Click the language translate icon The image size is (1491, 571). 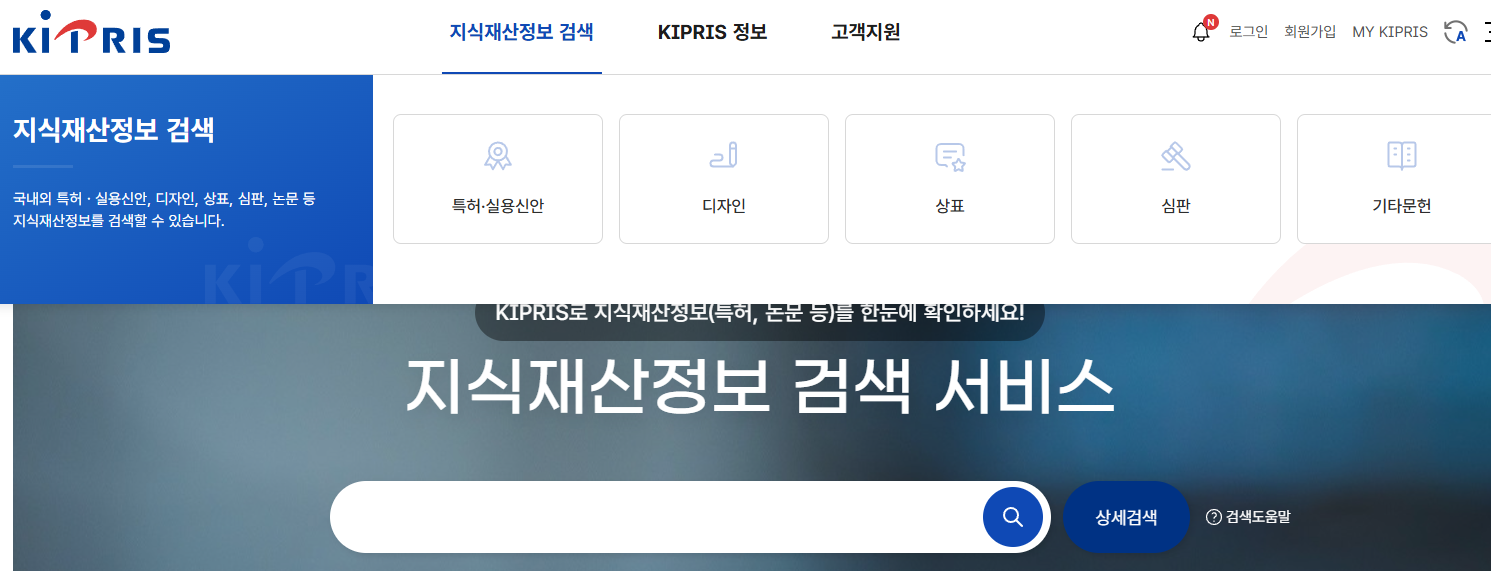pos(1455,32)
